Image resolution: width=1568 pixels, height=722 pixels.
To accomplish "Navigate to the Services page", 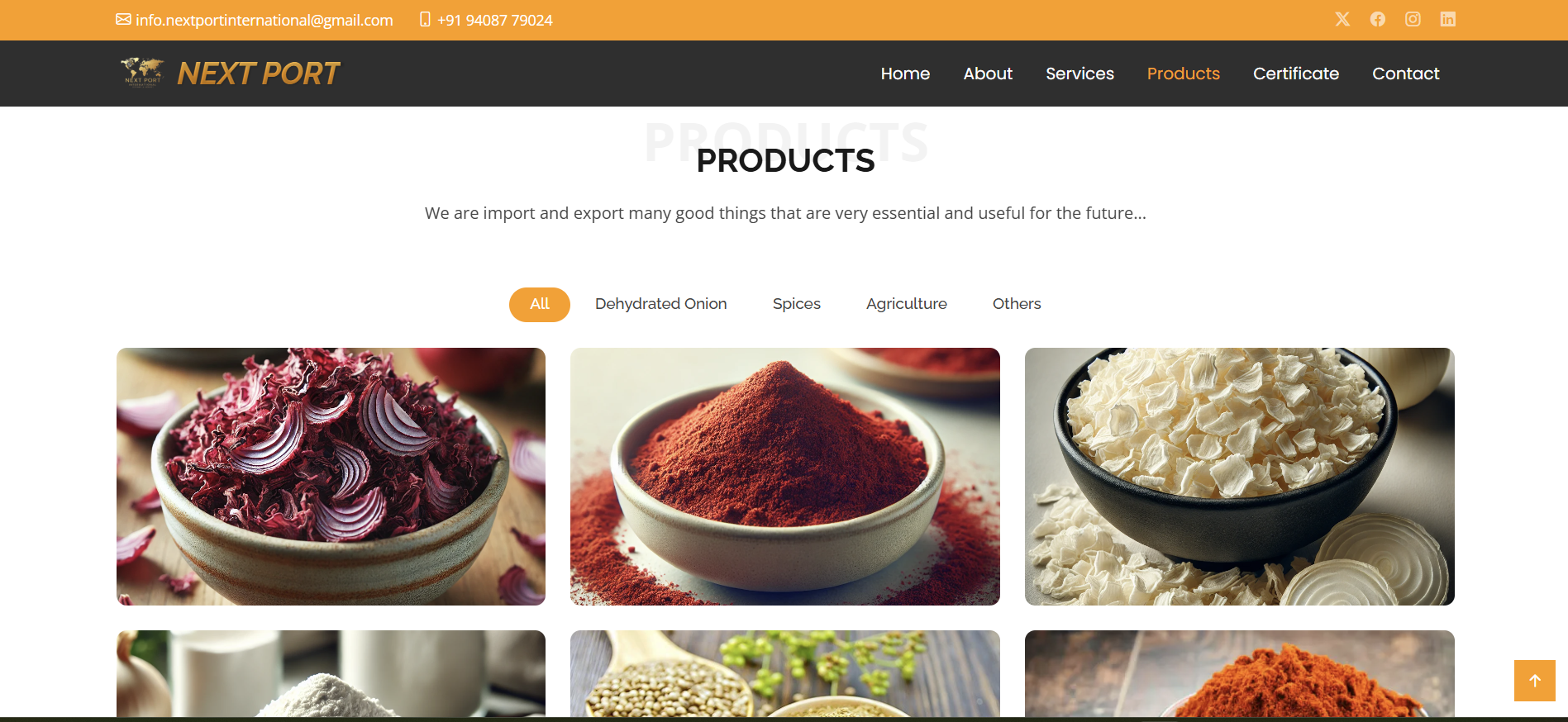I will point(1079,74).
